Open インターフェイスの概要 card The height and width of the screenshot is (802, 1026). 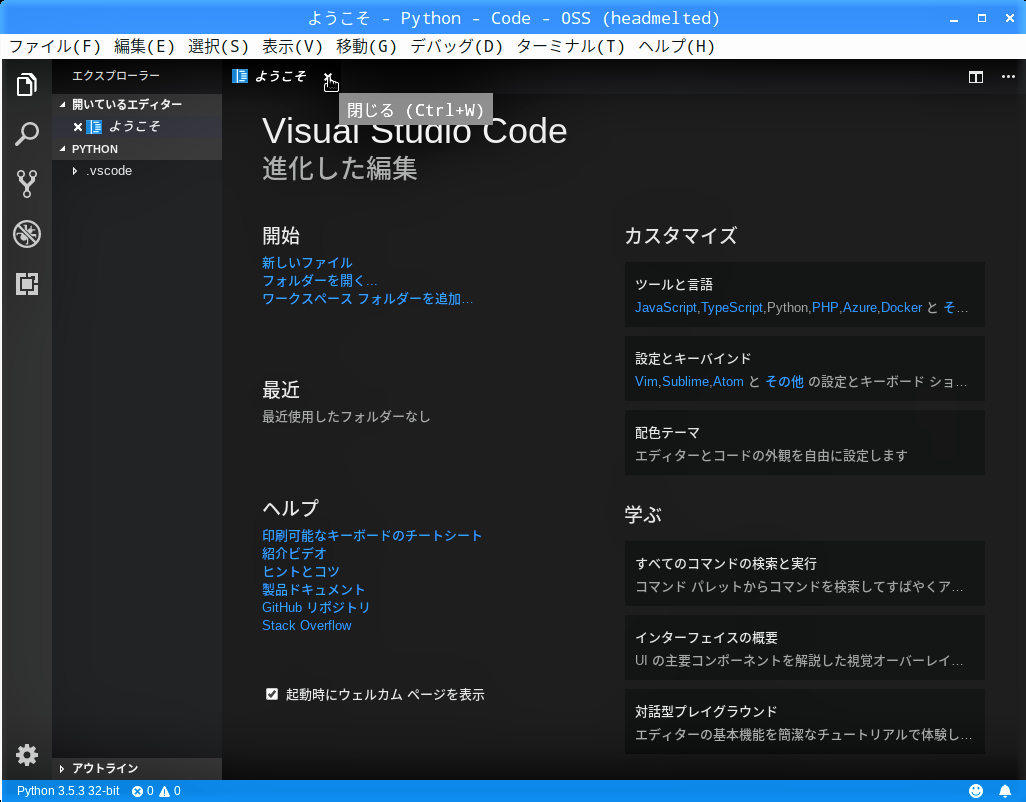click(805, 647)
